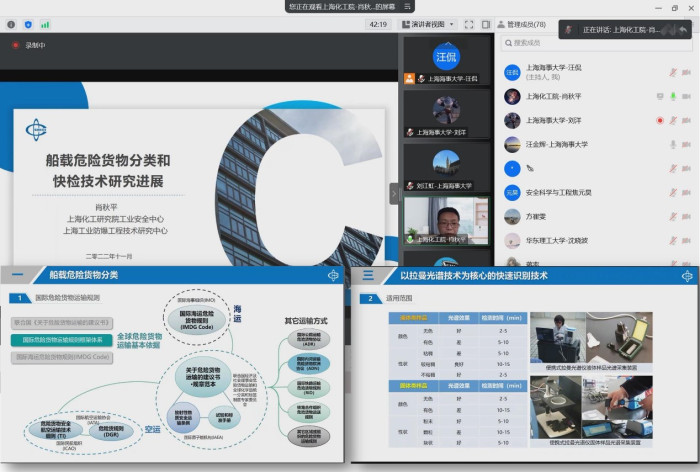Click the 国际危险货物运输规则 section label
700x472 pixels.
(x=67, y=298)
